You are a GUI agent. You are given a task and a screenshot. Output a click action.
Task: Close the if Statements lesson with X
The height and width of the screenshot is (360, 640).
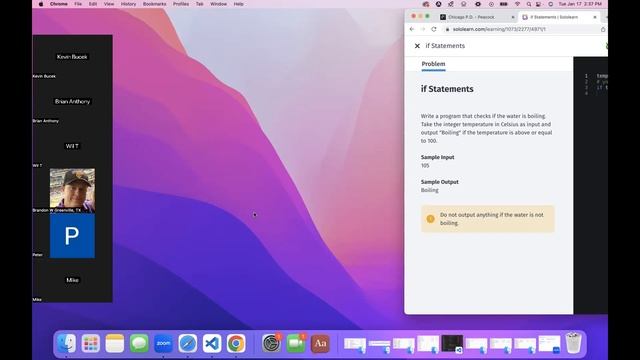tap(417, 46)
